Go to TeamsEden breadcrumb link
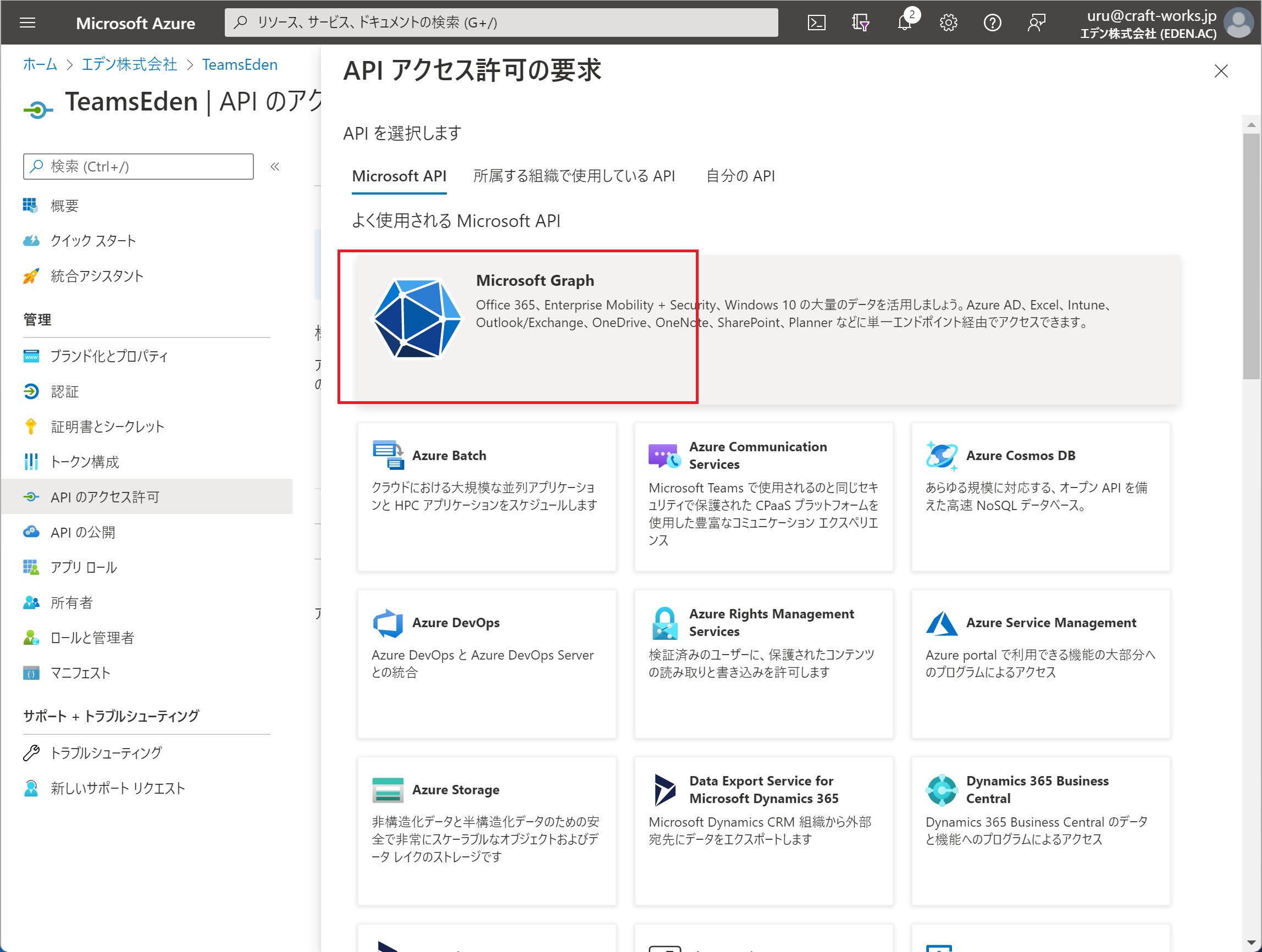Viewport: 1262px width, 952px height. (x=240, y=64)
